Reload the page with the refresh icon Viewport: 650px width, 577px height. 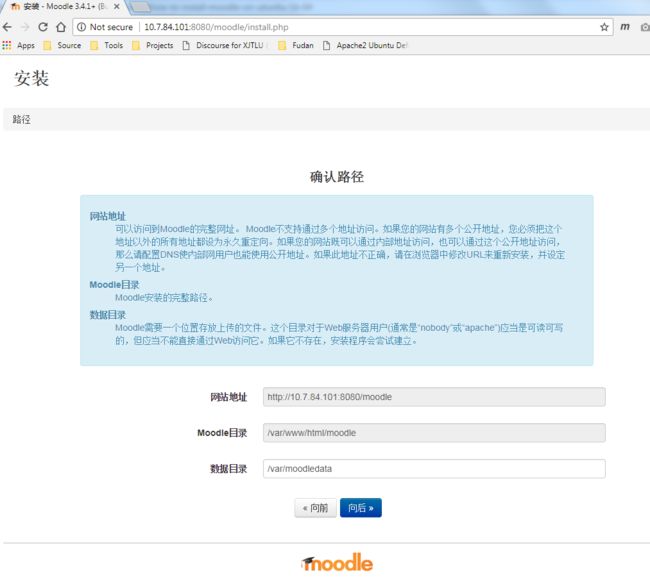point(43,27)
